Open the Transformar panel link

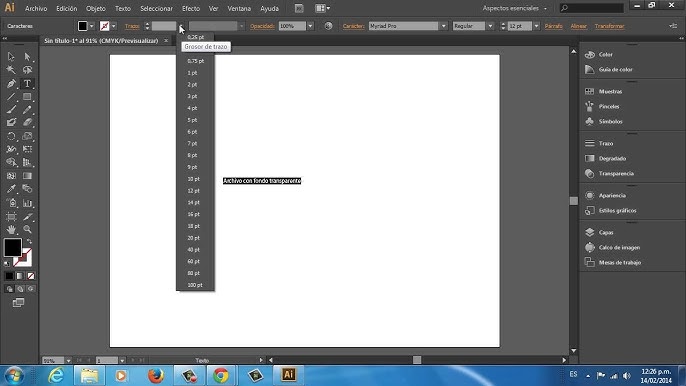pos(609,26)
